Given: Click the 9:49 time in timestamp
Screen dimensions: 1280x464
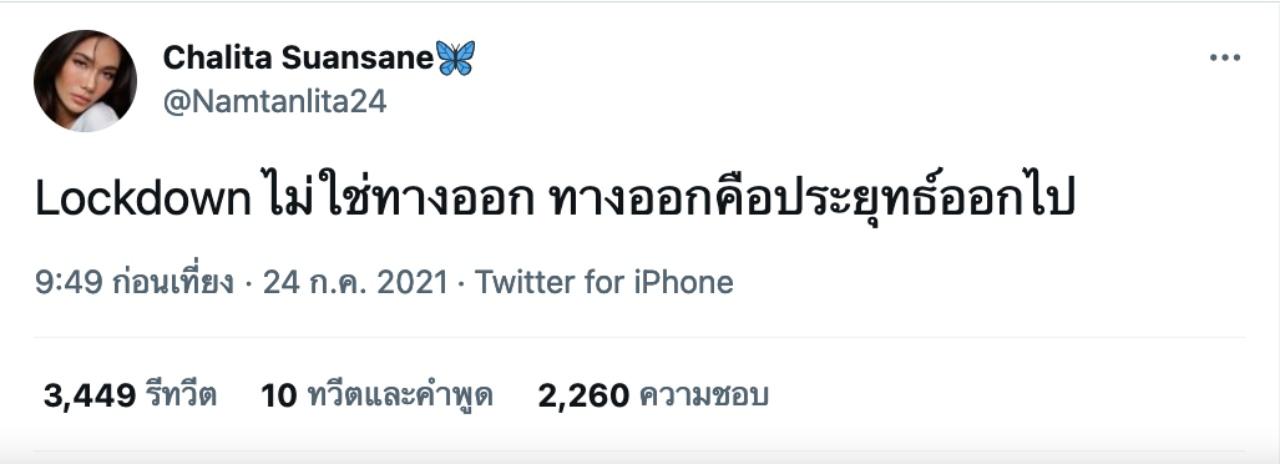Looking at the screenshot, I should pyautogui.click(x=68, y=282).
